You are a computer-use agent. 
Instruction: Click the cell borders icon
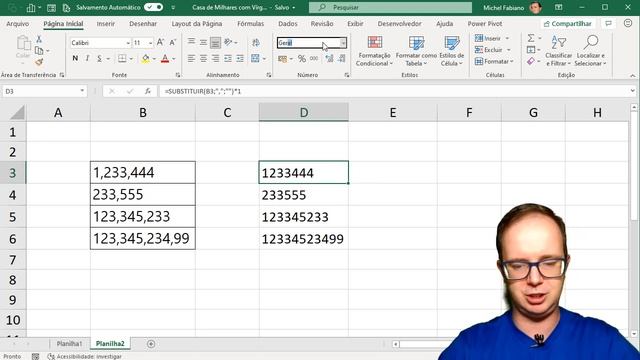pos(122,59)
